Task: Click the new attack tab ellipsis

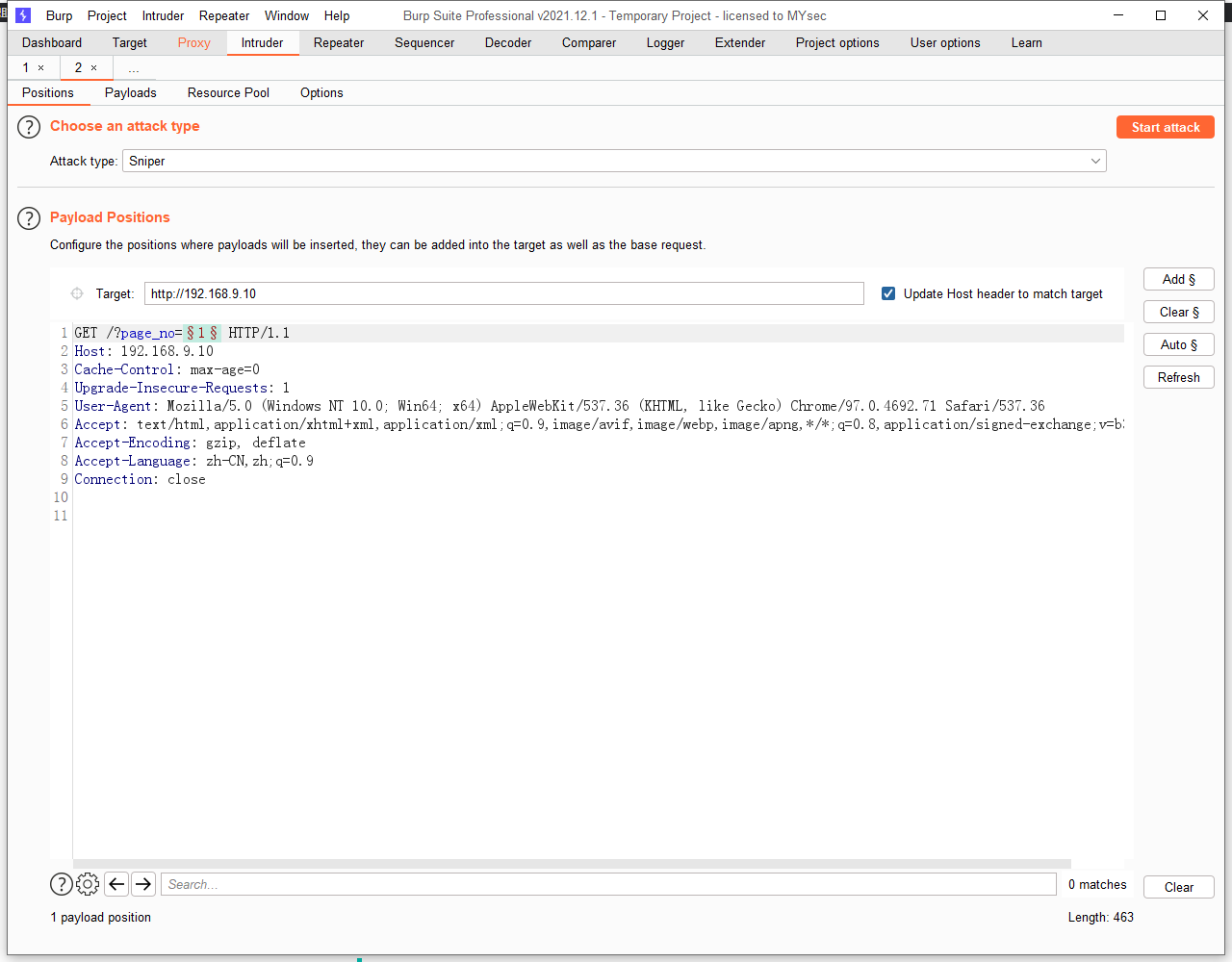Action: [x=134, y=68]
